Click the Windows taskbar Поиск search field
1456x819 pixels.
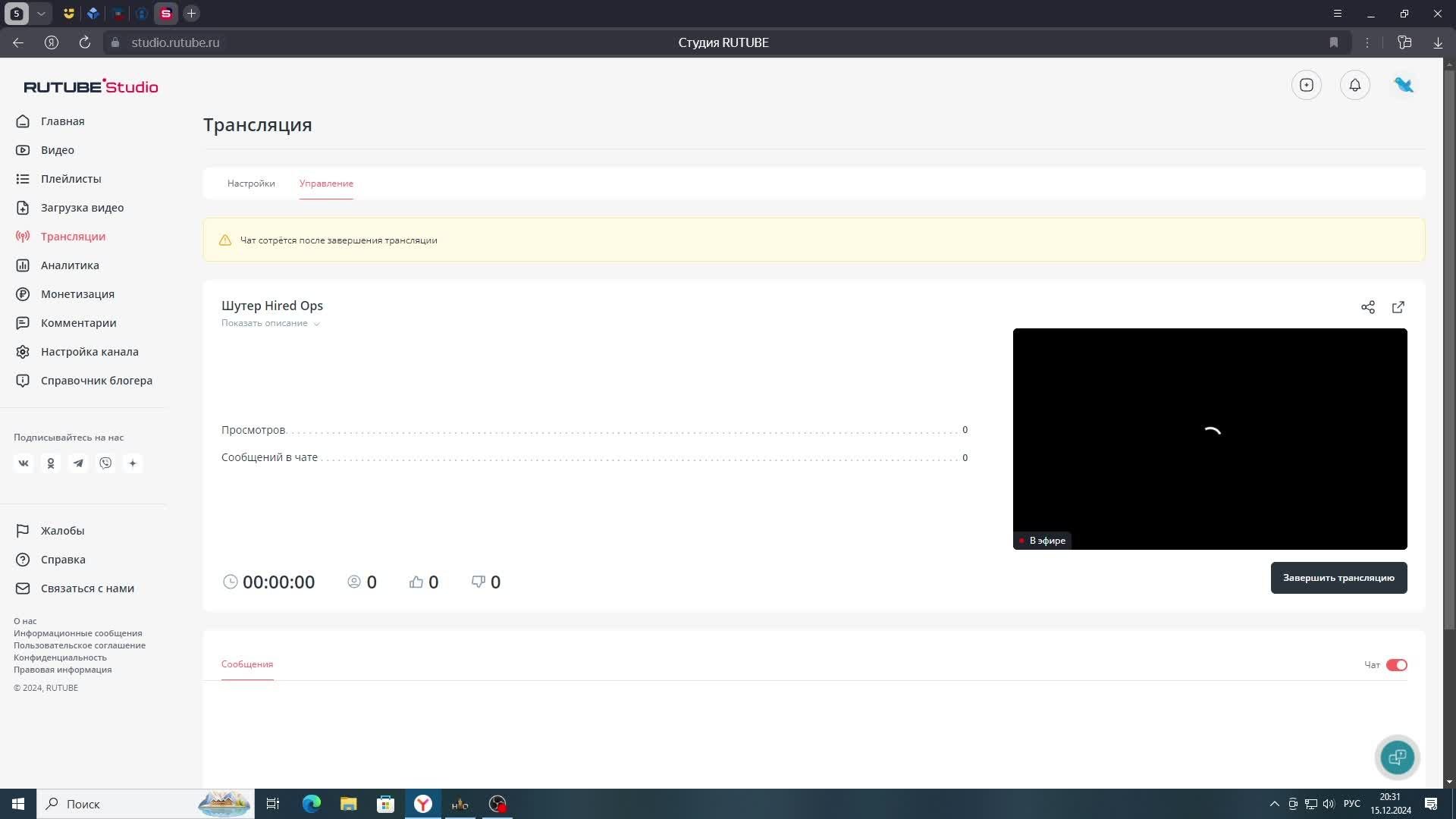coord(114,804)
